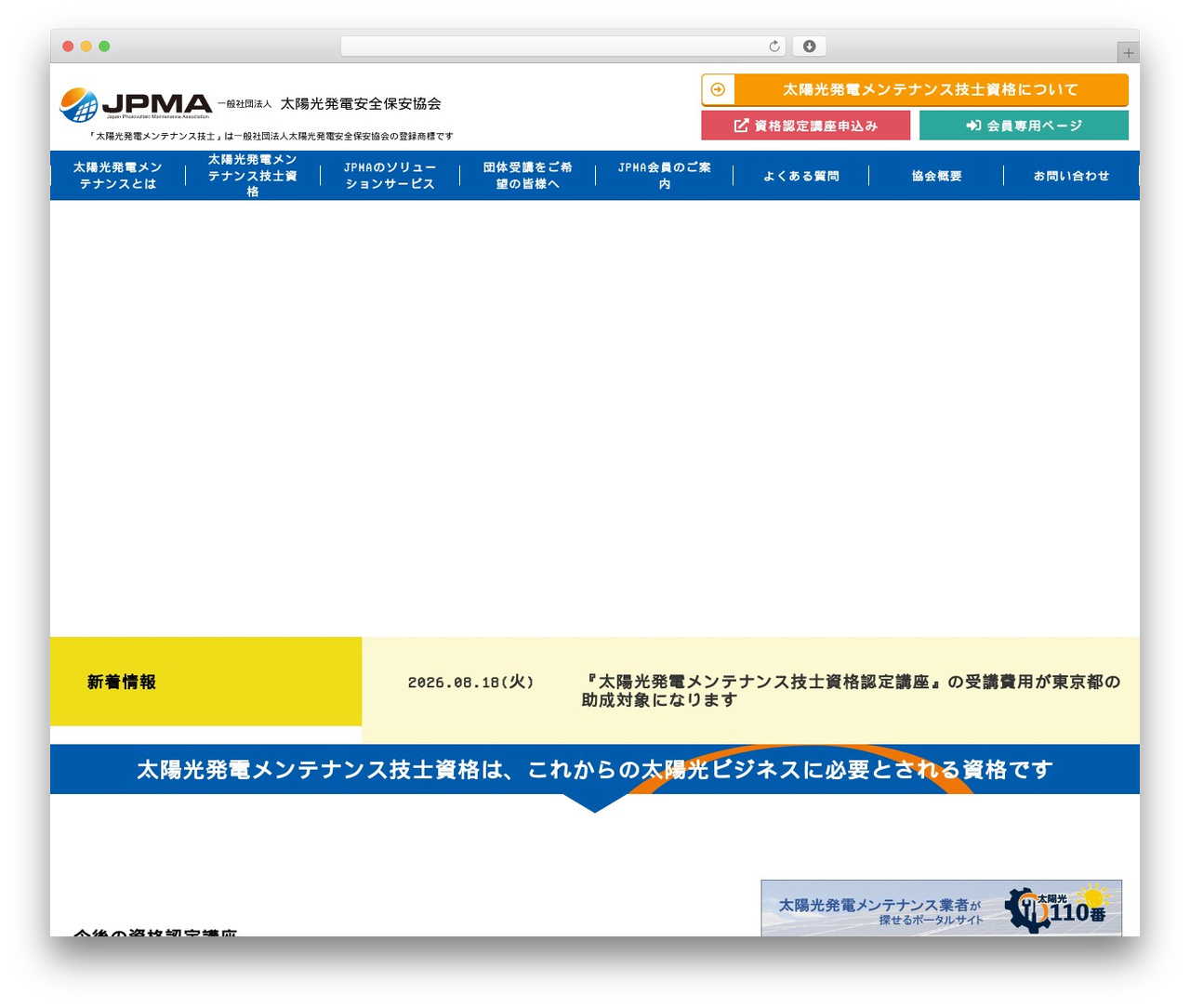Screen dimensions: 1190x1008
Task: Go to 会員専用ページ members page
Action: tap(1024, 126)
